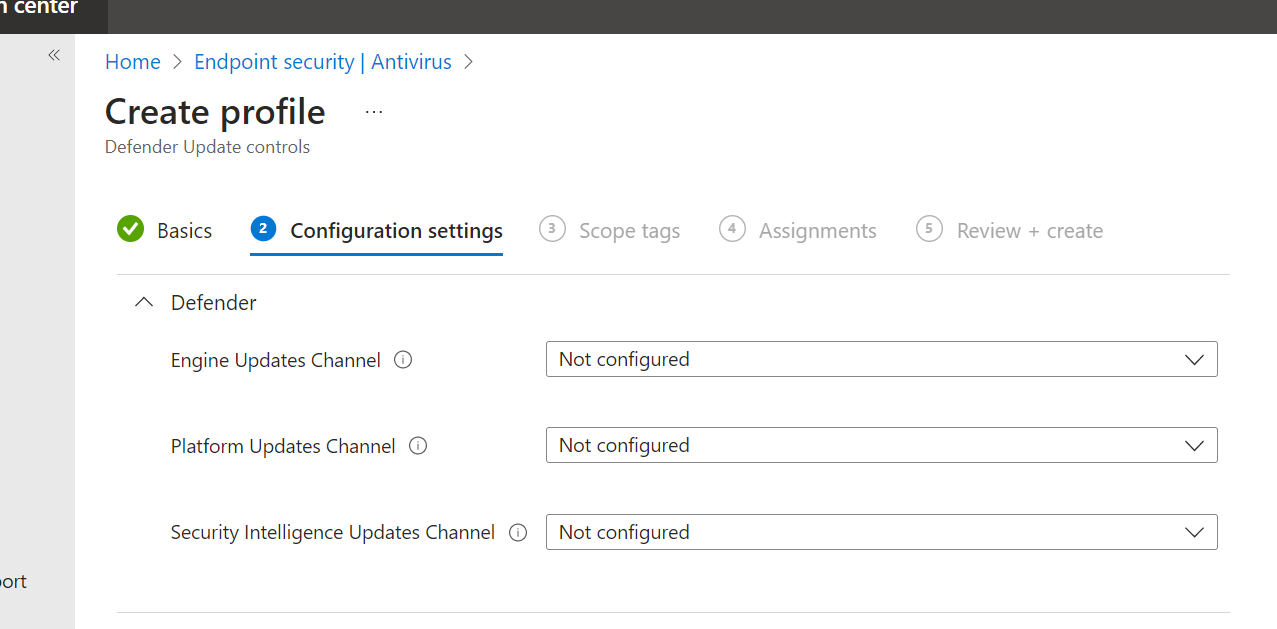The height and width of the screenshot is (629, 1277).
Task: Stay on the Configuration settings step
Action: (395, 230)
